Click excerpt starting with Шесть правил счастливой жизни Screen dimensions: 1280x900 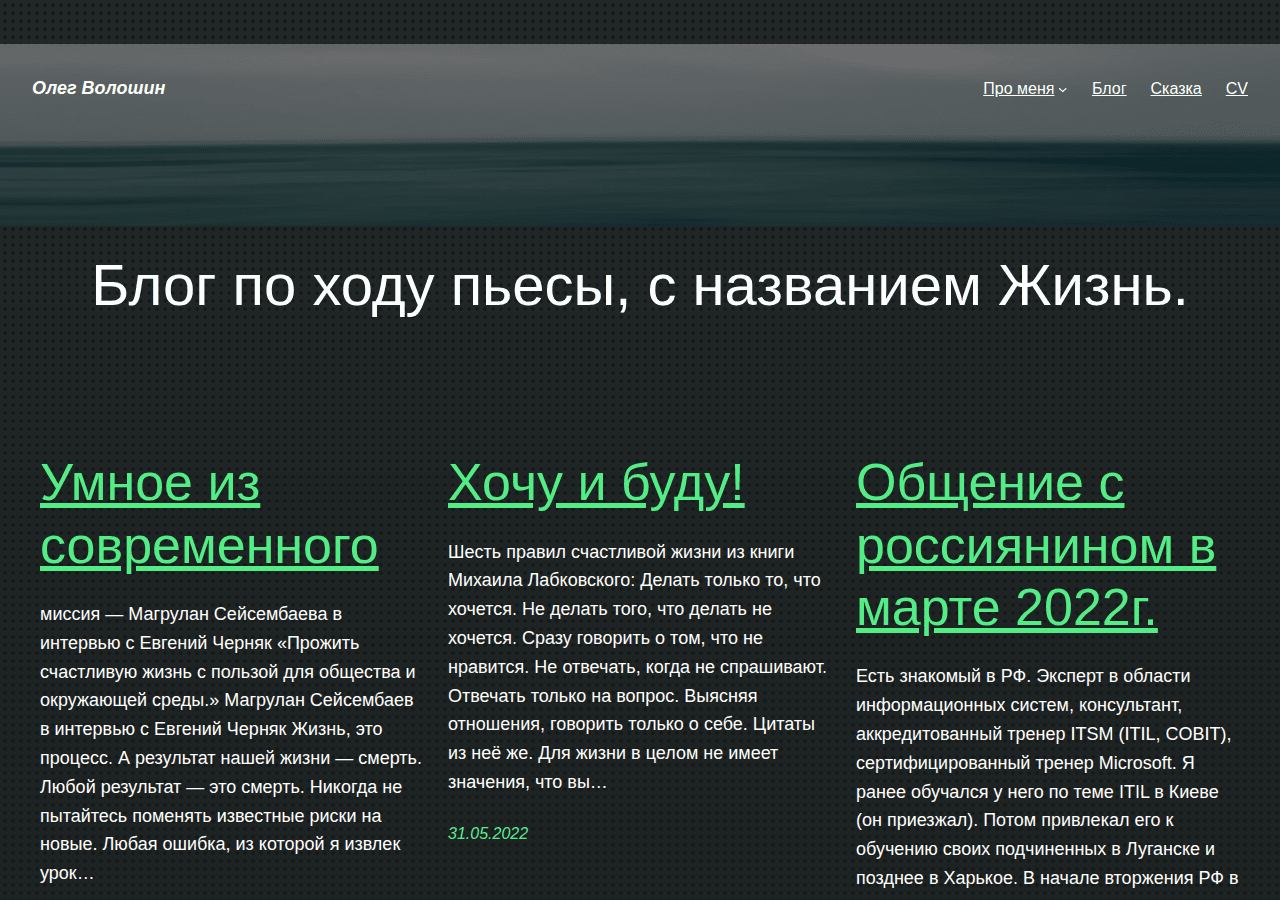coord(638,666)
